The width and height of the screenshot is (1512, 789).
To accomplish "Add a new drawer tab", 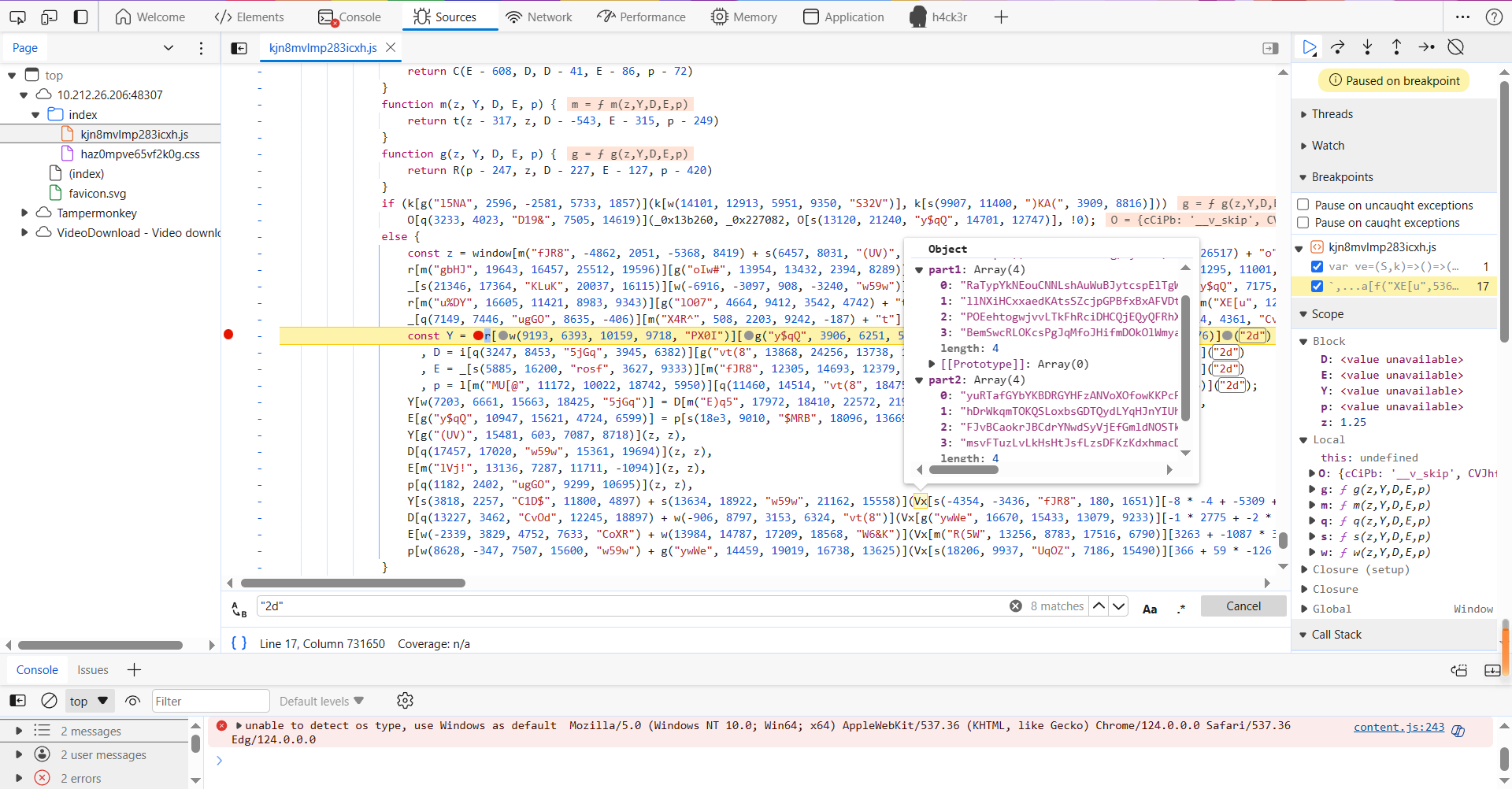I will (x=134, y=669).
